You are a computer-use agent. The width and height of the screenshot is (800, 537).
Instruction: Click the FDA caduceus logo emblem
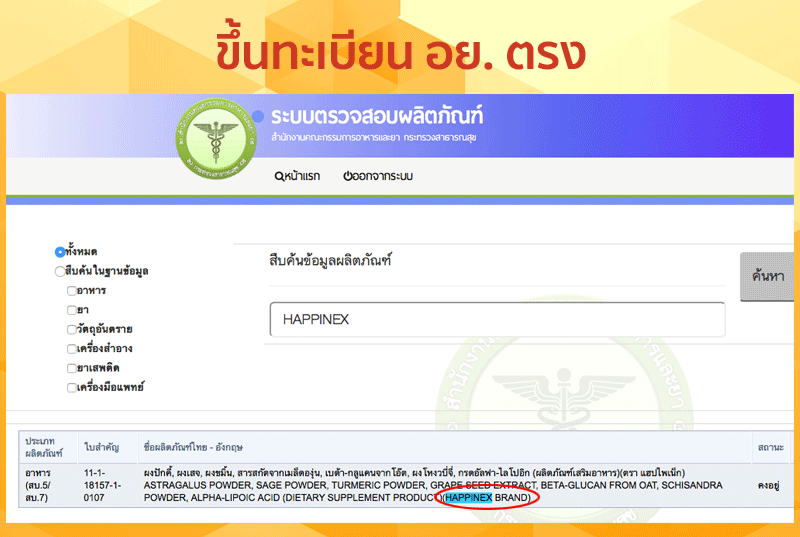coord(215,138)
